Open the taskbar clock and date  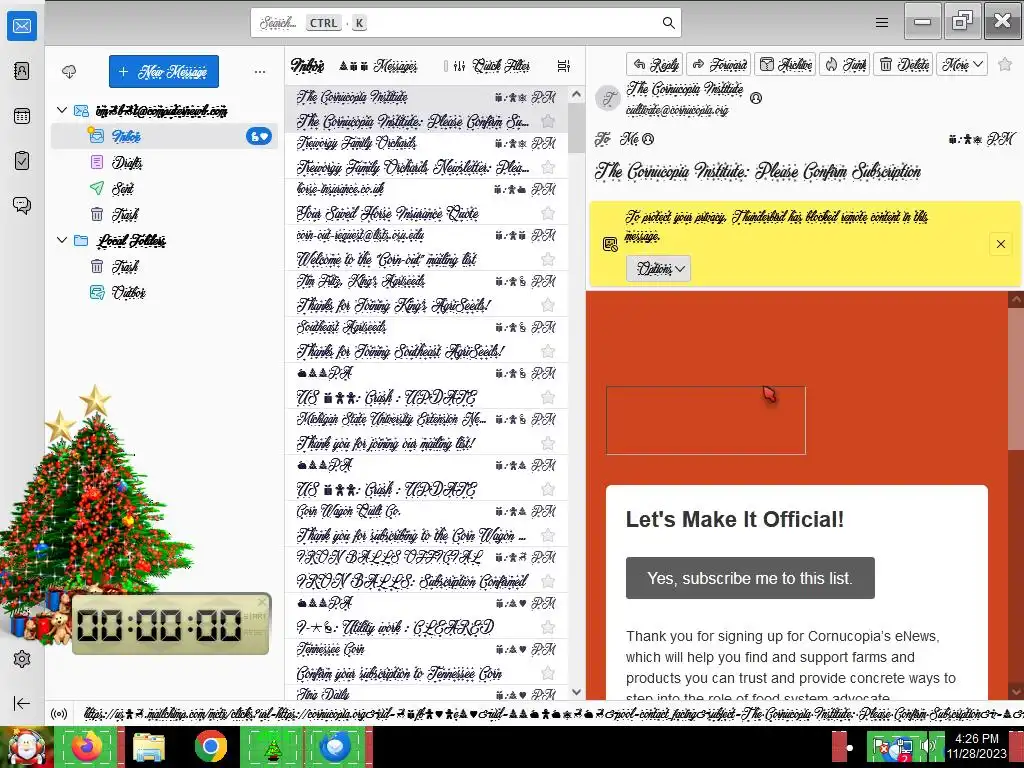[x=977, y=746]
